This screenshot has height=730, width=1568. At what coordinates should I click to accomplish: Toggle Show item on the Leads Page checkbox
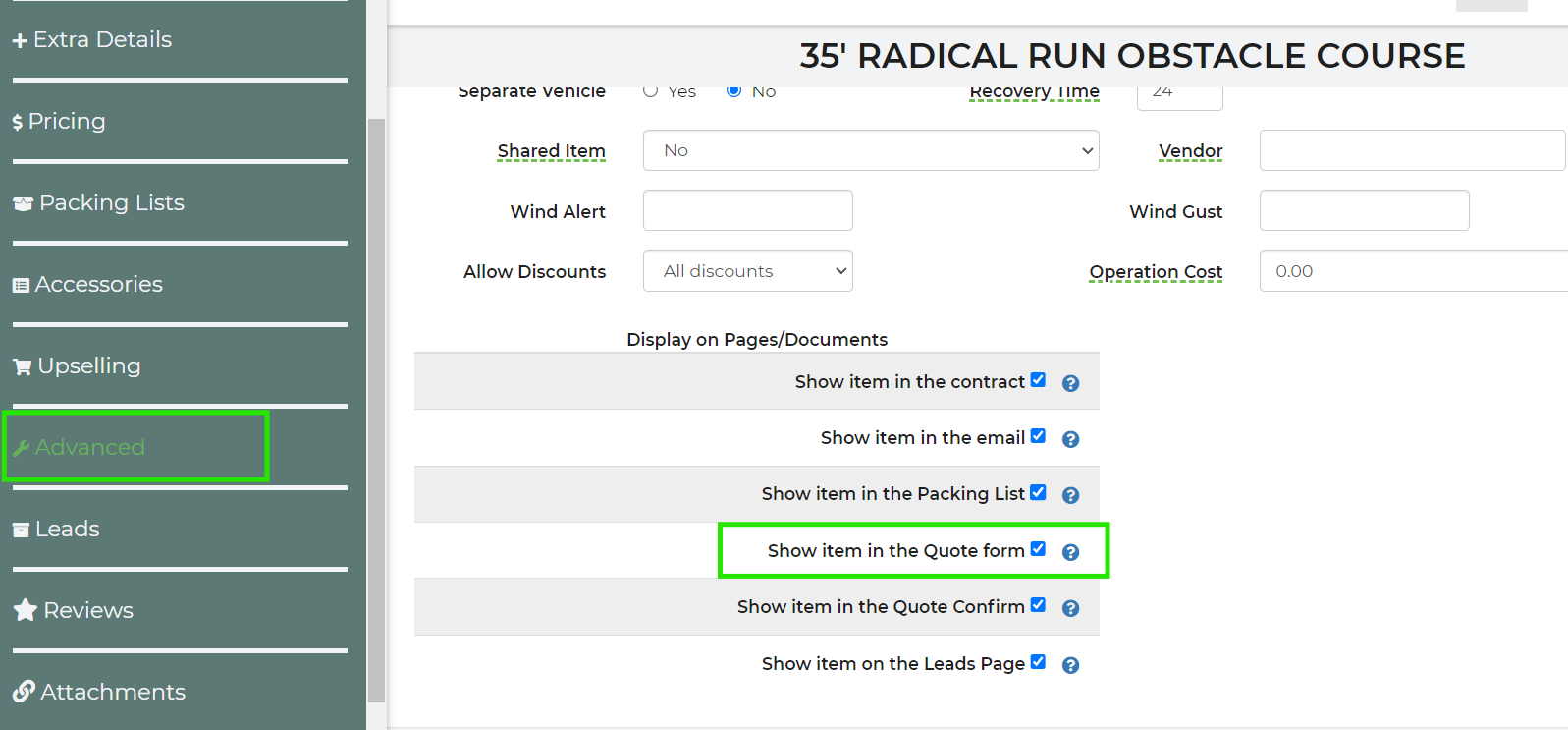point(1038,662)
